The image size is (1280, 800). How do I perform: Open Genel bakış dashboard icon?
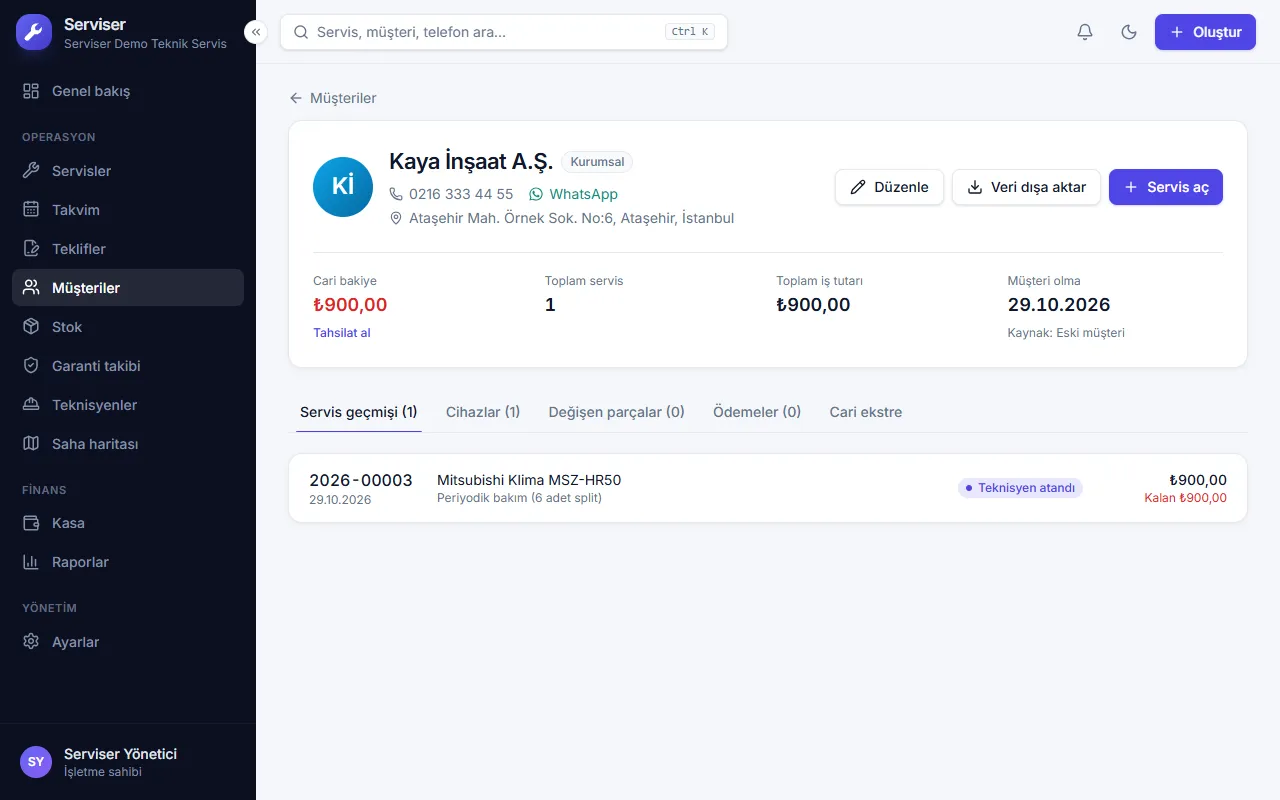coord(31,91)
